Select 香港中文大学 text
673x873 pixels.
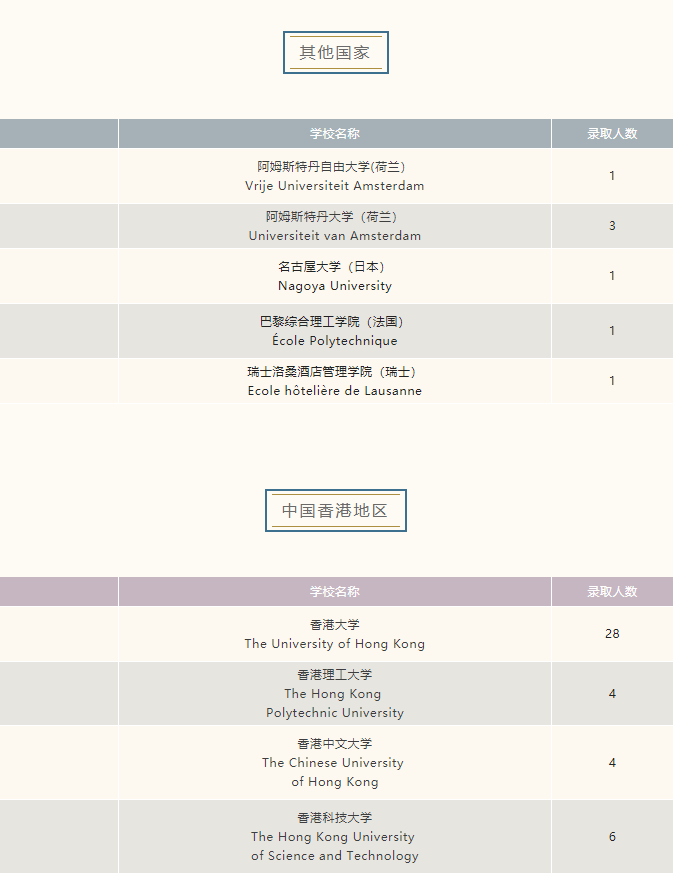tap(335, 744)
